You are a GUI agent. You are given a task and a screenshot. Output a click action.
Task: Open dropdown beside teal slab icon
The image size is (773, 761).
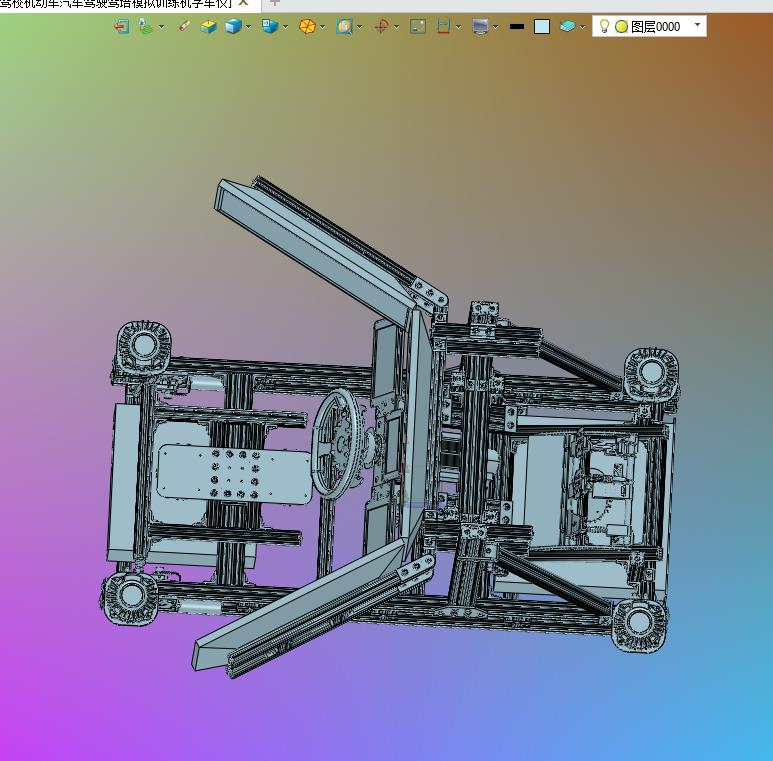[582, 27]
